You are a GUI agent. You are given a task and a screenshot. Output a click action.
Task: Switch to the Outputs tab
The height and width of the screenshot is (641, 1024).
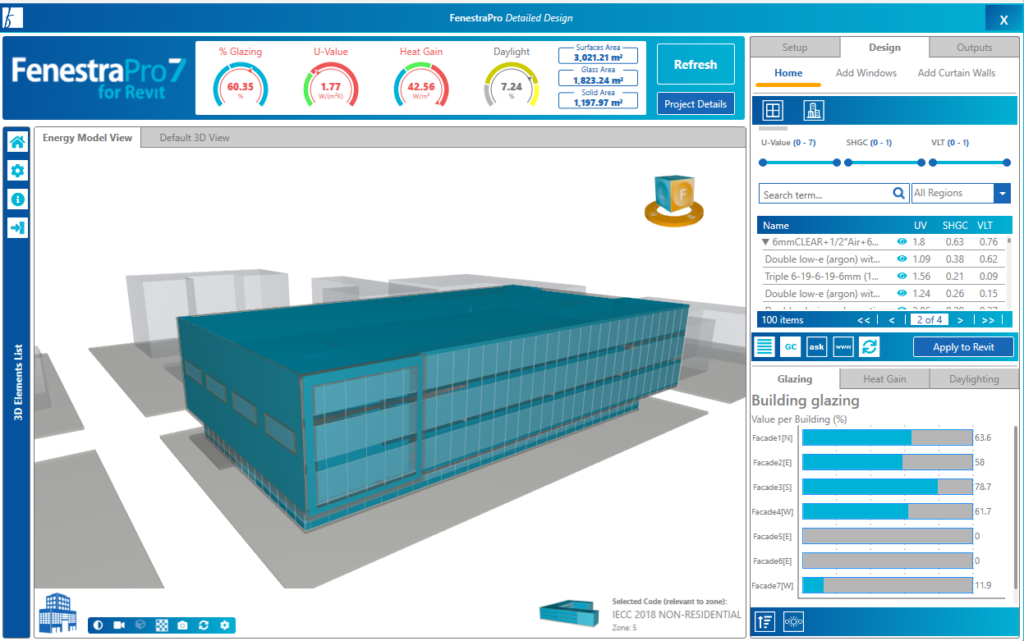(974, 48)
